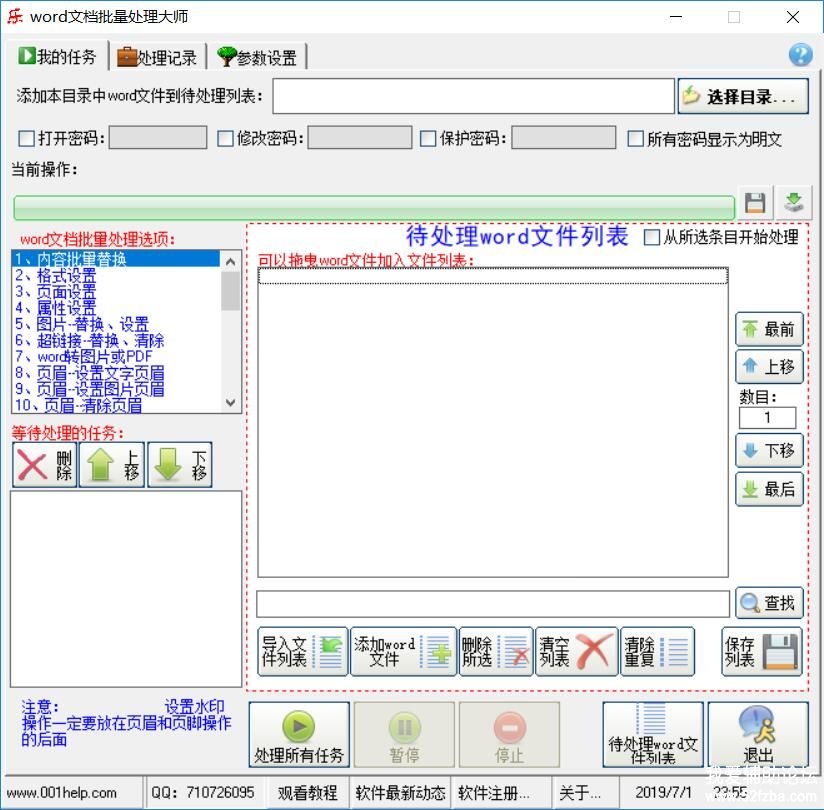Select 3、页面设置 in options list
The image size is (824, 810).
tap(56, 292)
